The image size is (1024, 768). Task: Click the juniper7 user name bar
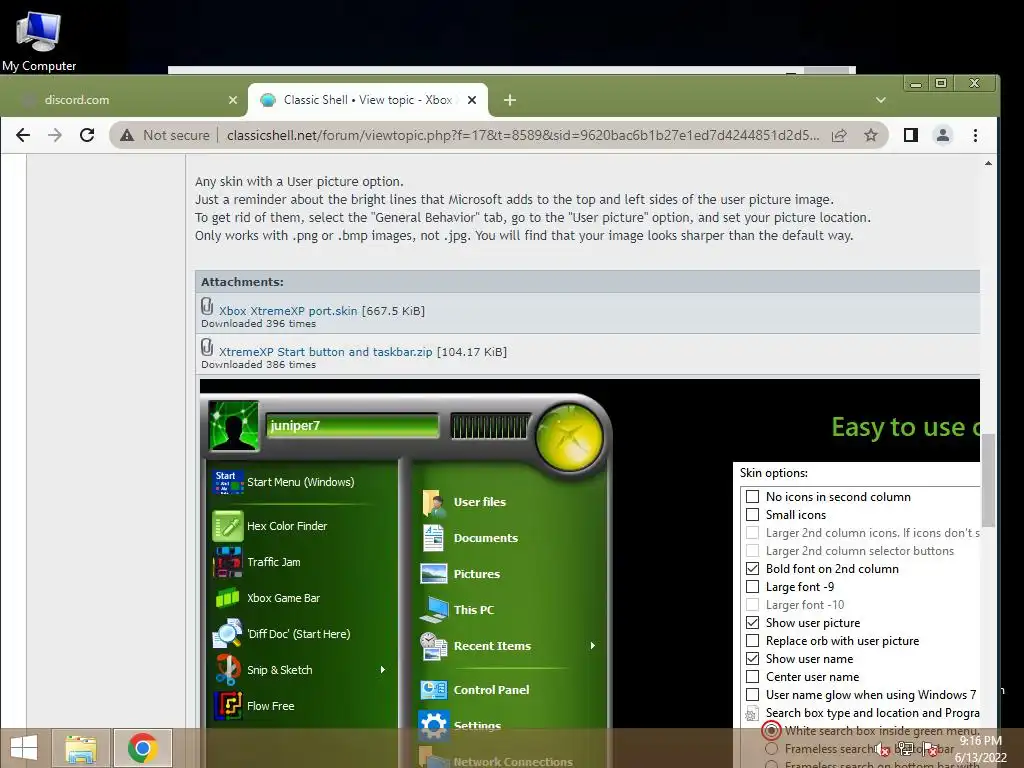click(352, 426)
